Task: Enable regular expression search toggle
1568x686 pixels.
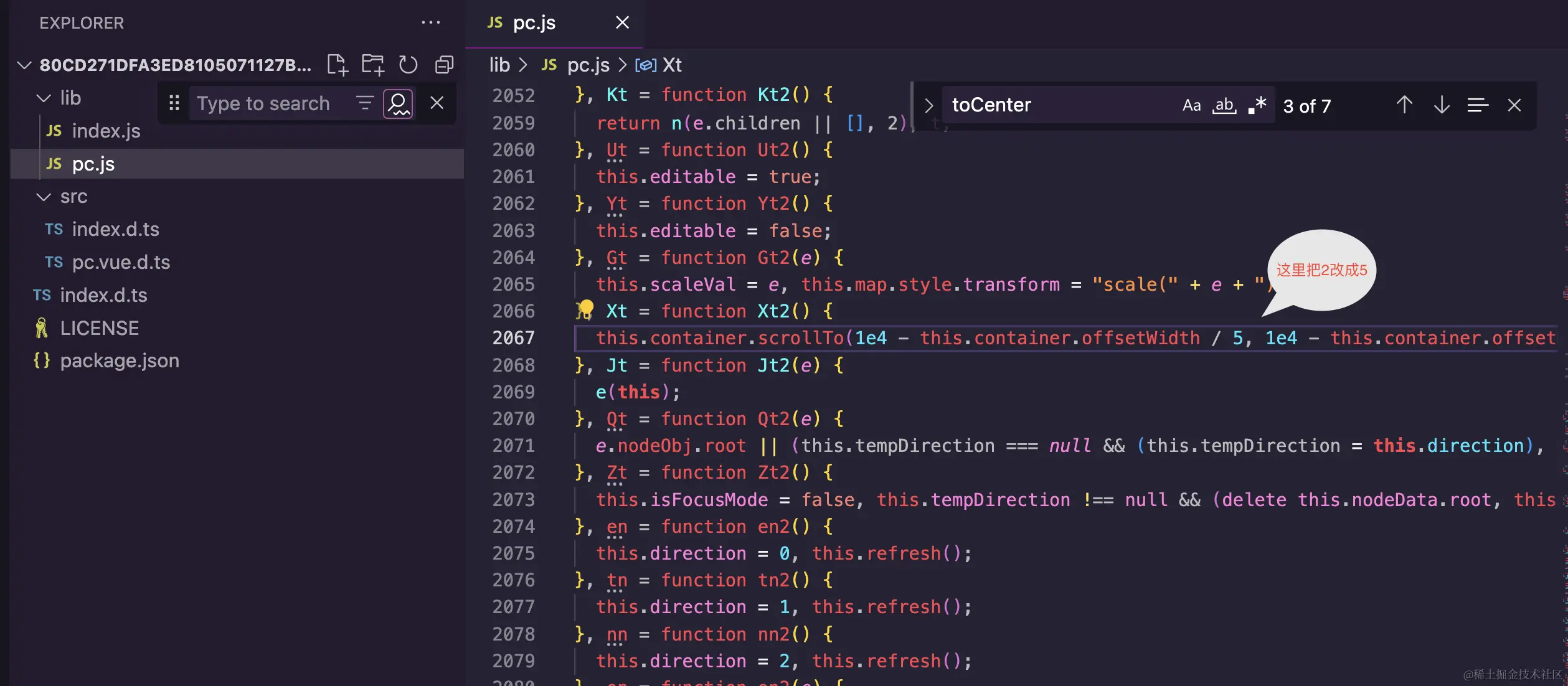Action: (1257, 105)
